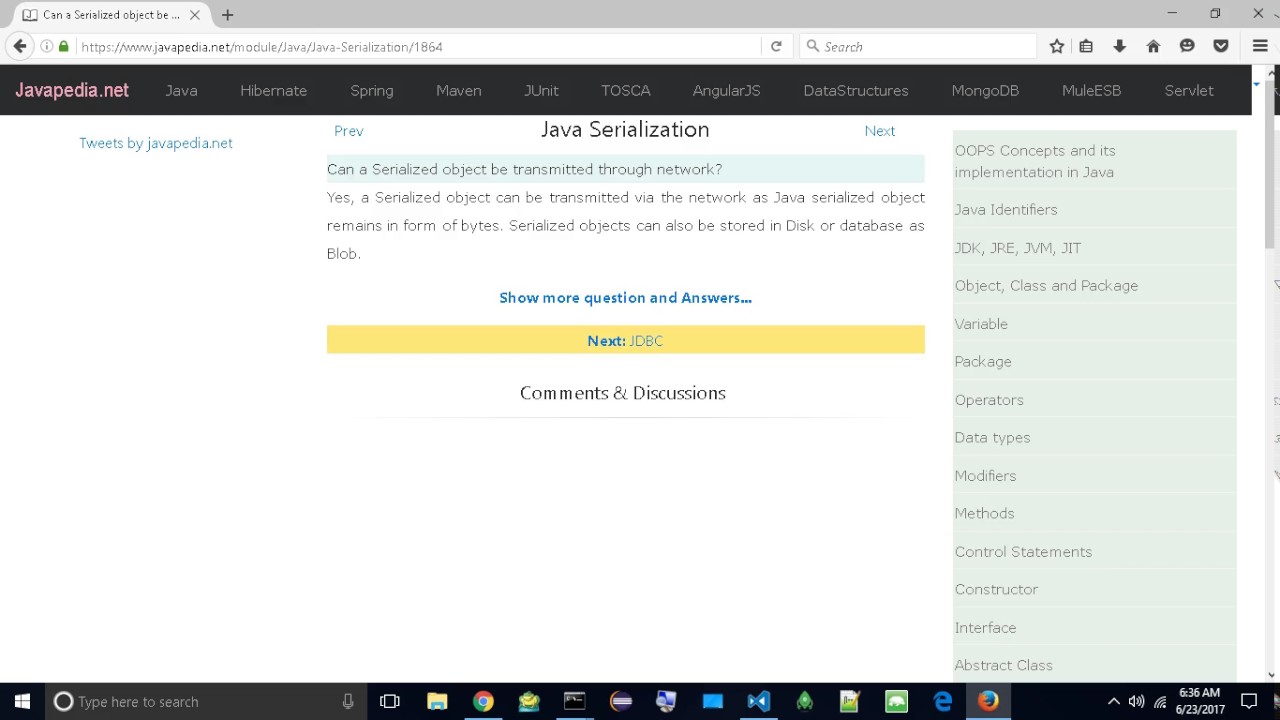The width and height of the screenshot is (1280, 720).
Task: Open the 'Operators' sidebar topic
Action: tap(989, 400)
